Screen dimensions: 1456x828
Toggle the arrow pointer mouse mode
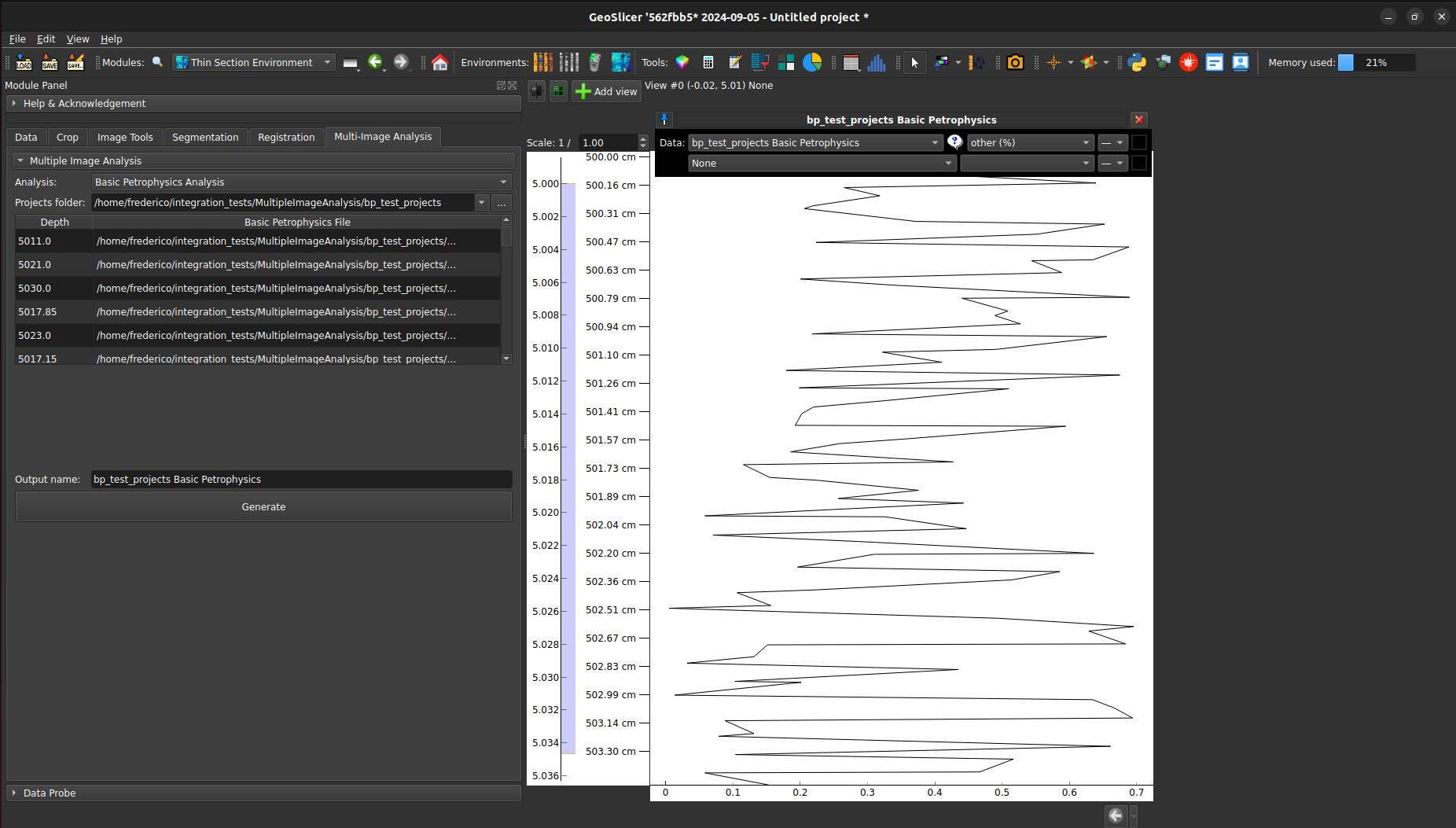click(x=914, y=63)
